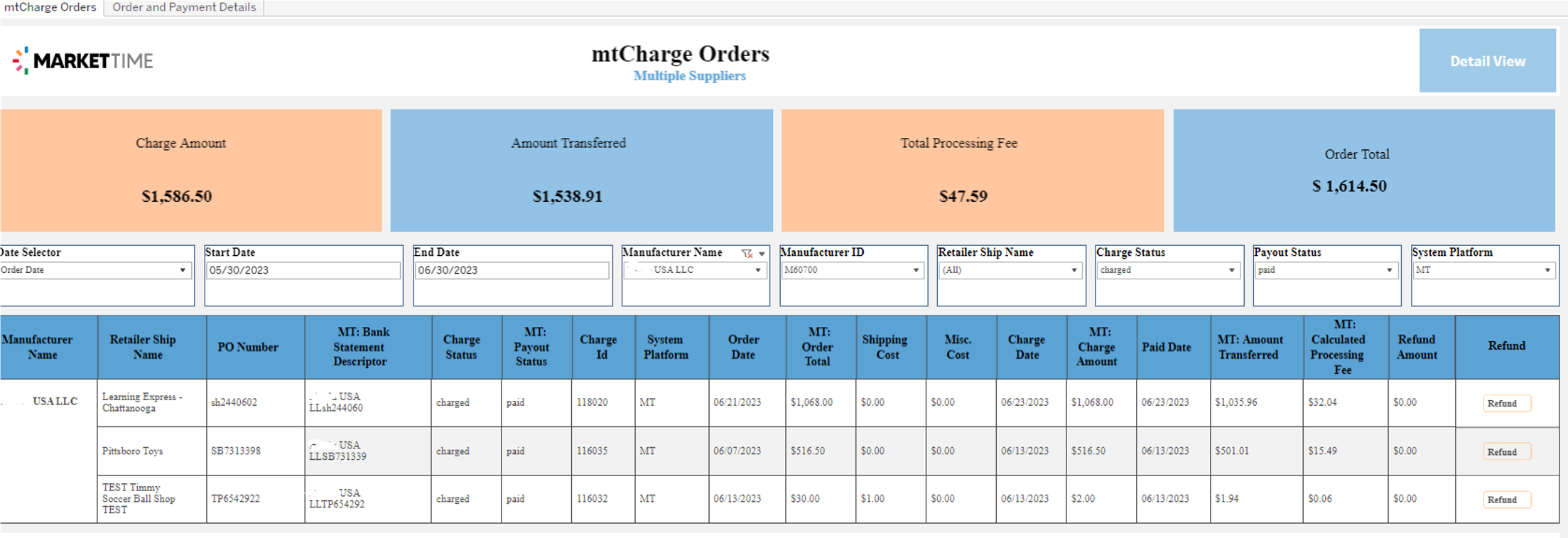Click the End Date input field

512,270
